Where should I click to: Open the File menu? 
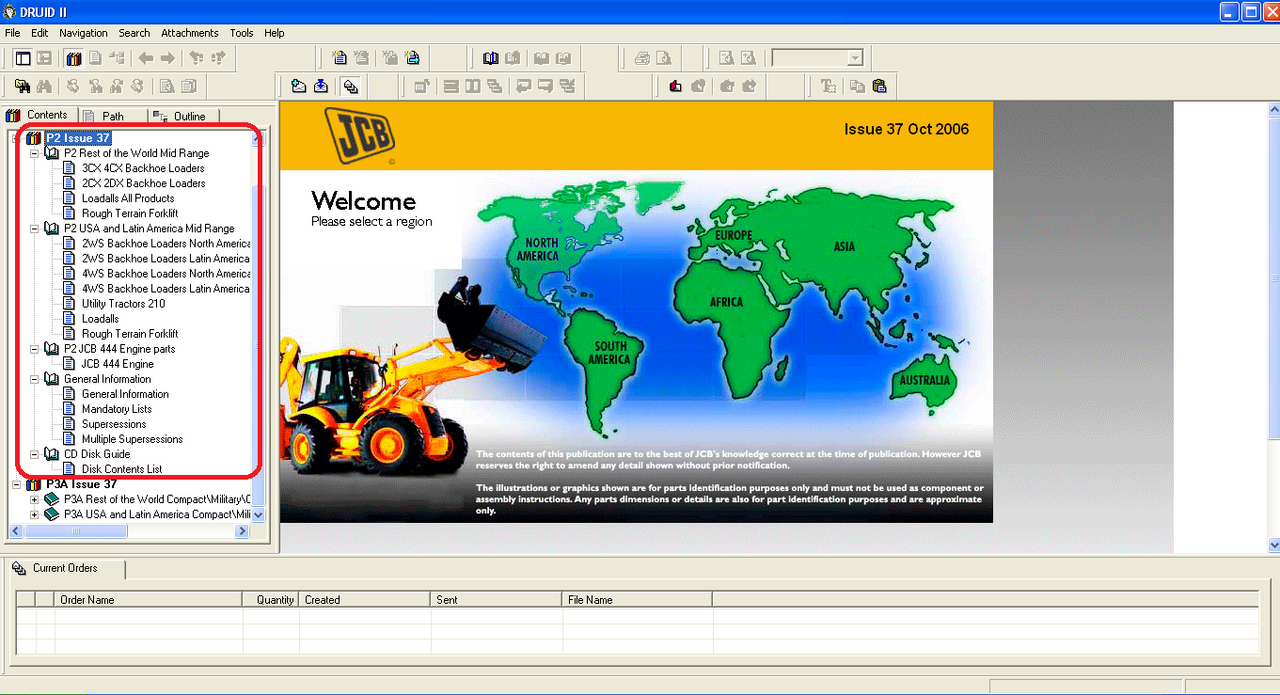(12, 33)
